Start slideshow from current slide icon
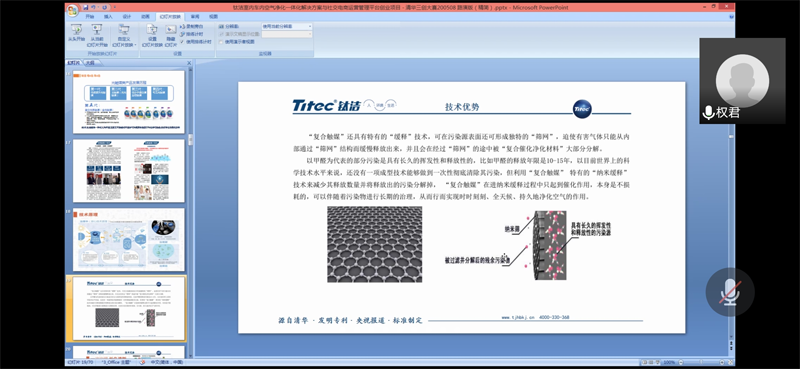 pyautogui.click(x=97, y=34)
